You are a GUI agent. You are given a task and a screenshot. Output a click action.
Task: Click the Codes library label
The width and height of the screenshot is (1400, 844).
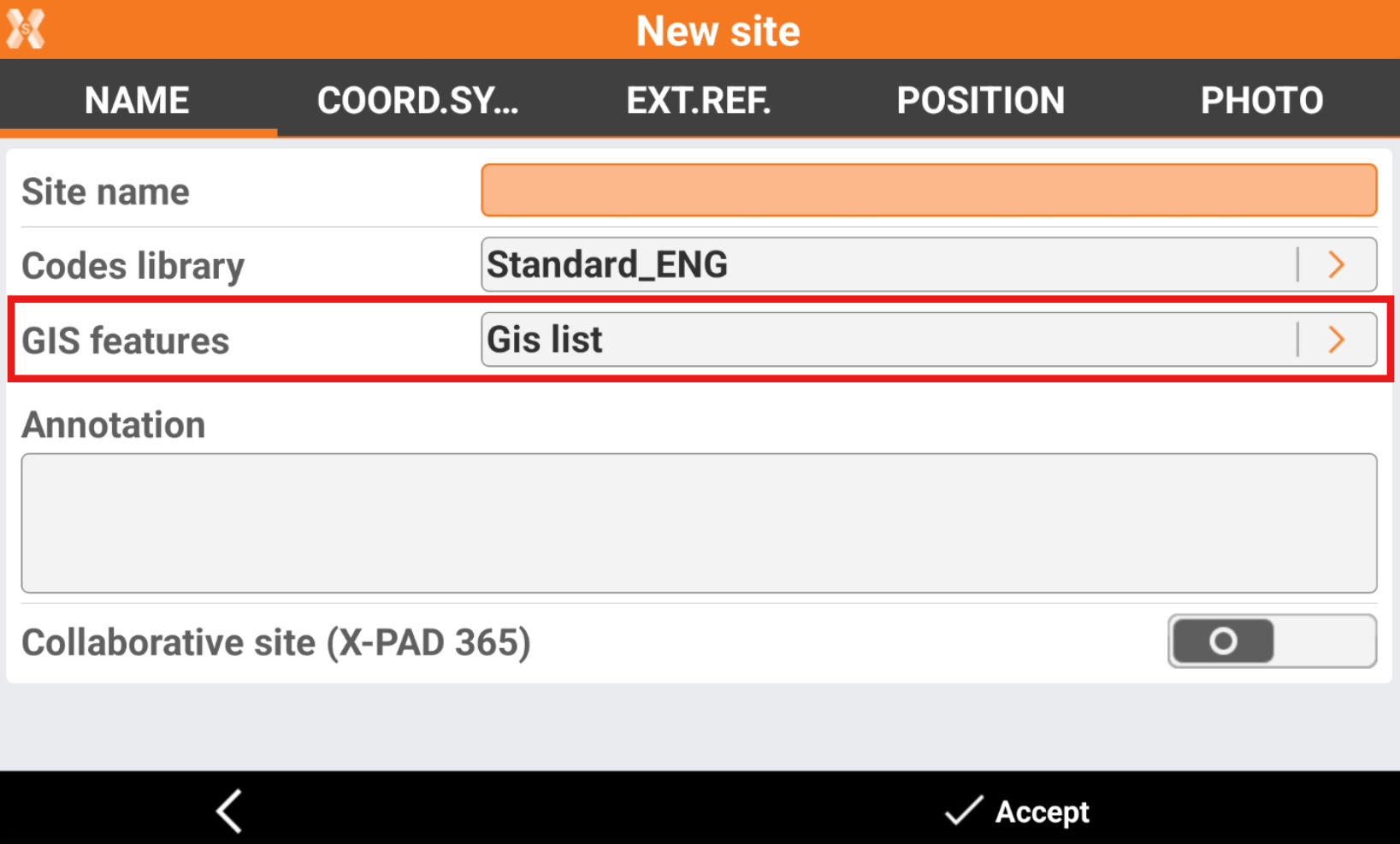pos(133,266)
